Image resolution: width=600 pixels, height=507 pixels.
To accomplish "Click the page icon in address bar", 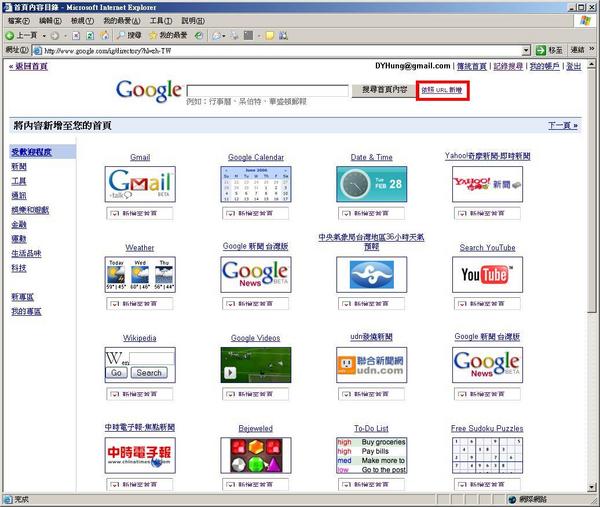I will pyautogui.click(x=37, y=51).
